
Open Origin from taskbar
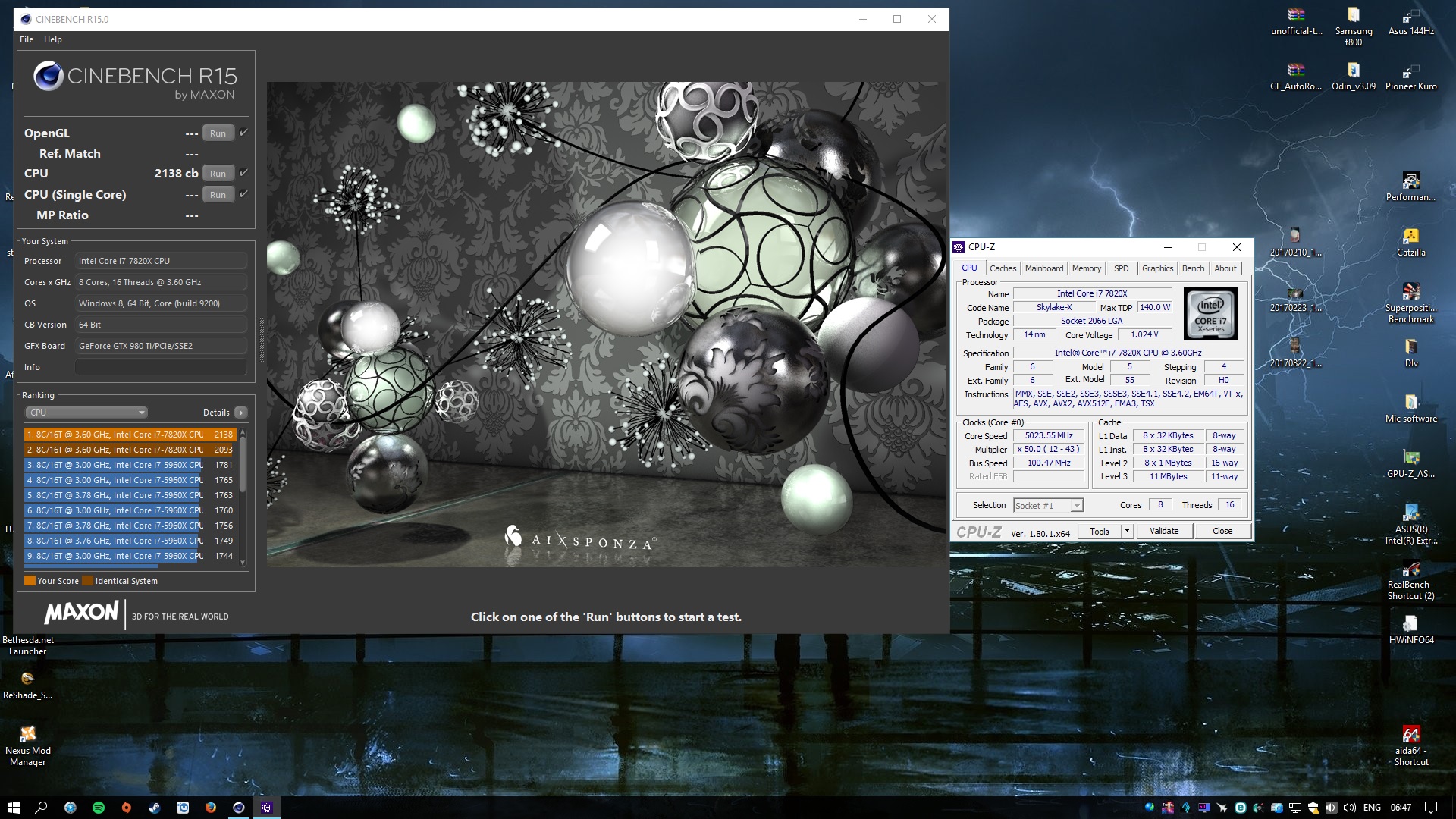click(x=127, y=808)
